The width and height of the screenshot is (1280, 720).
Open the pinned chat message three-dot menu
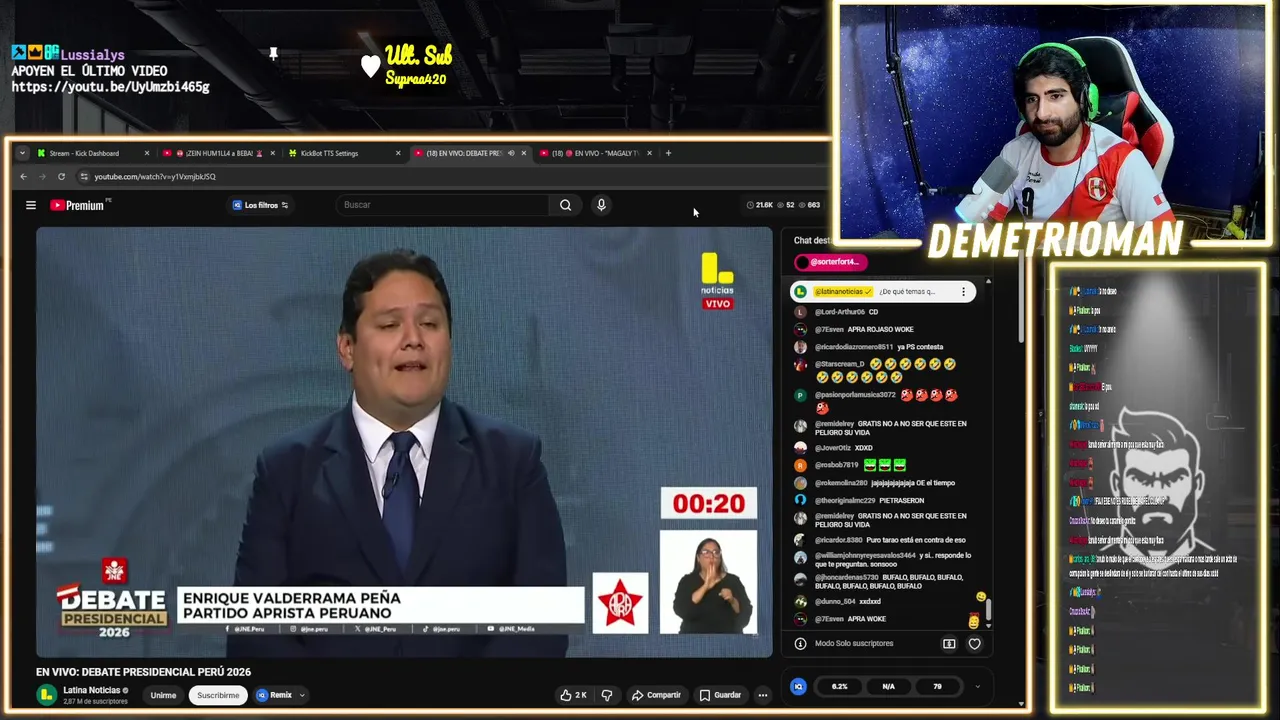pyautogui.click(x=963, y=292)
